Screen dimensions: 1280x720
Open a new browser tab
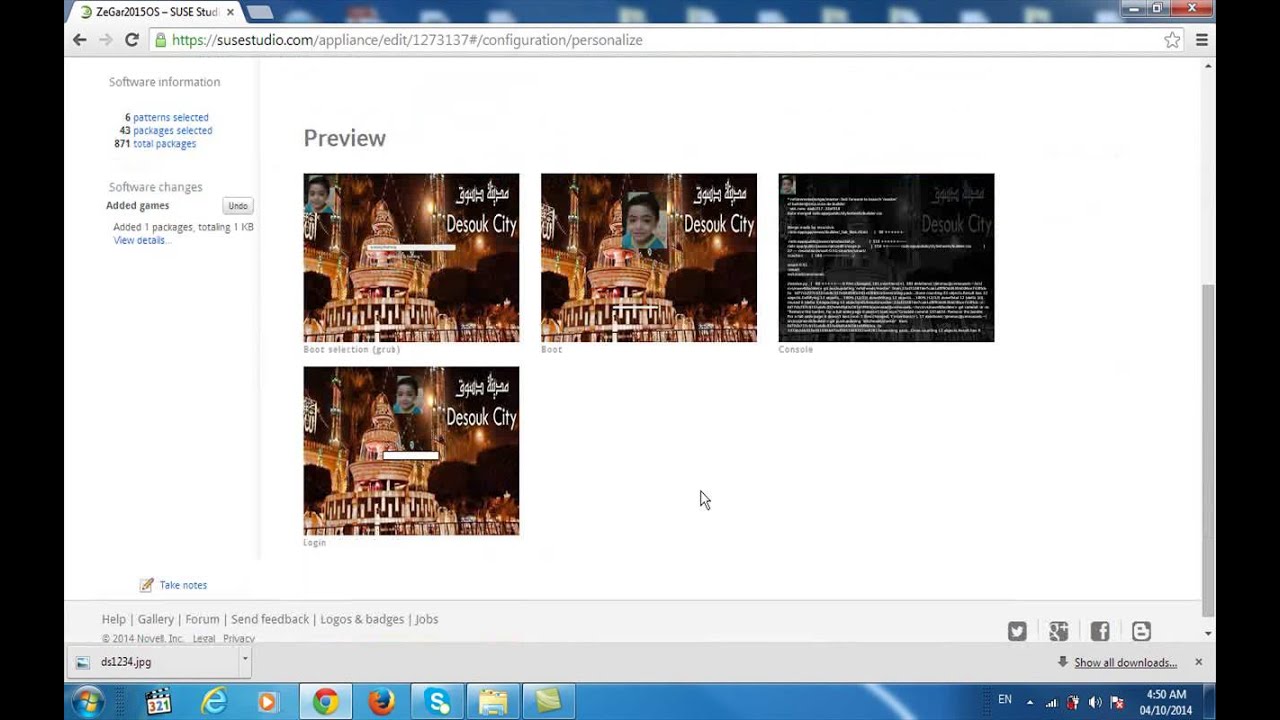259,12
